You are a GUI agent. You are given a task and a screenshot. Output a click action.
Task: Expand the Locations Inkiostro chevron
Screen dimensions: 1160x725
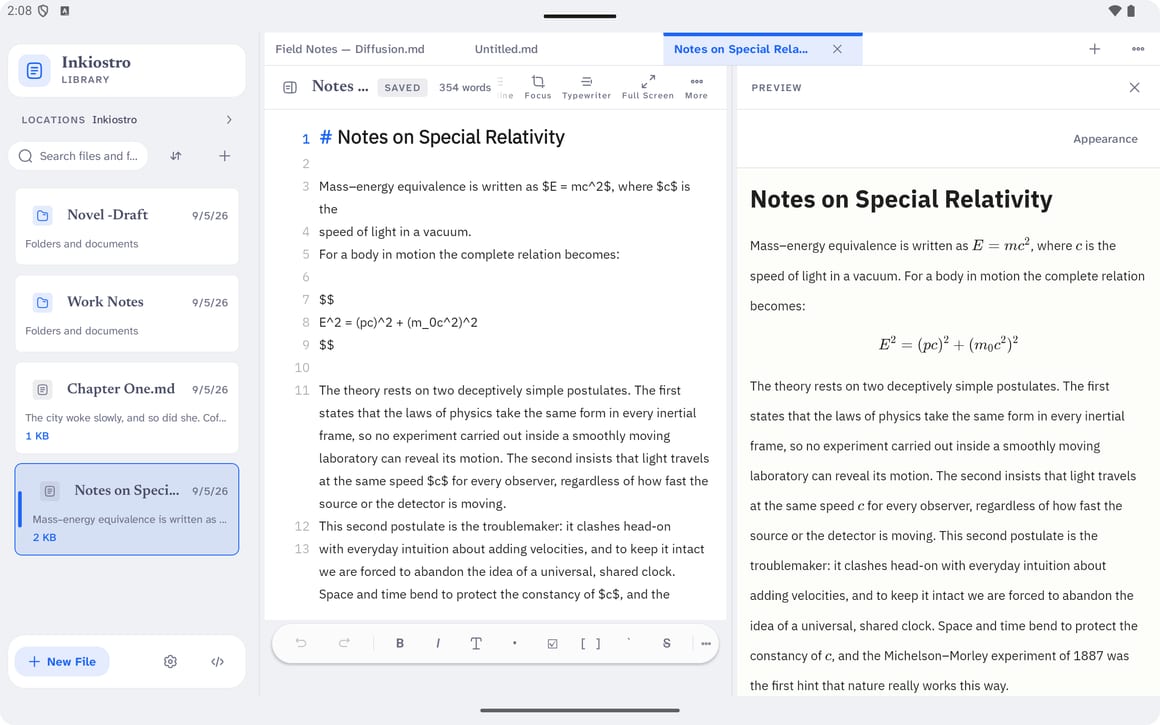tap(229, 119)
